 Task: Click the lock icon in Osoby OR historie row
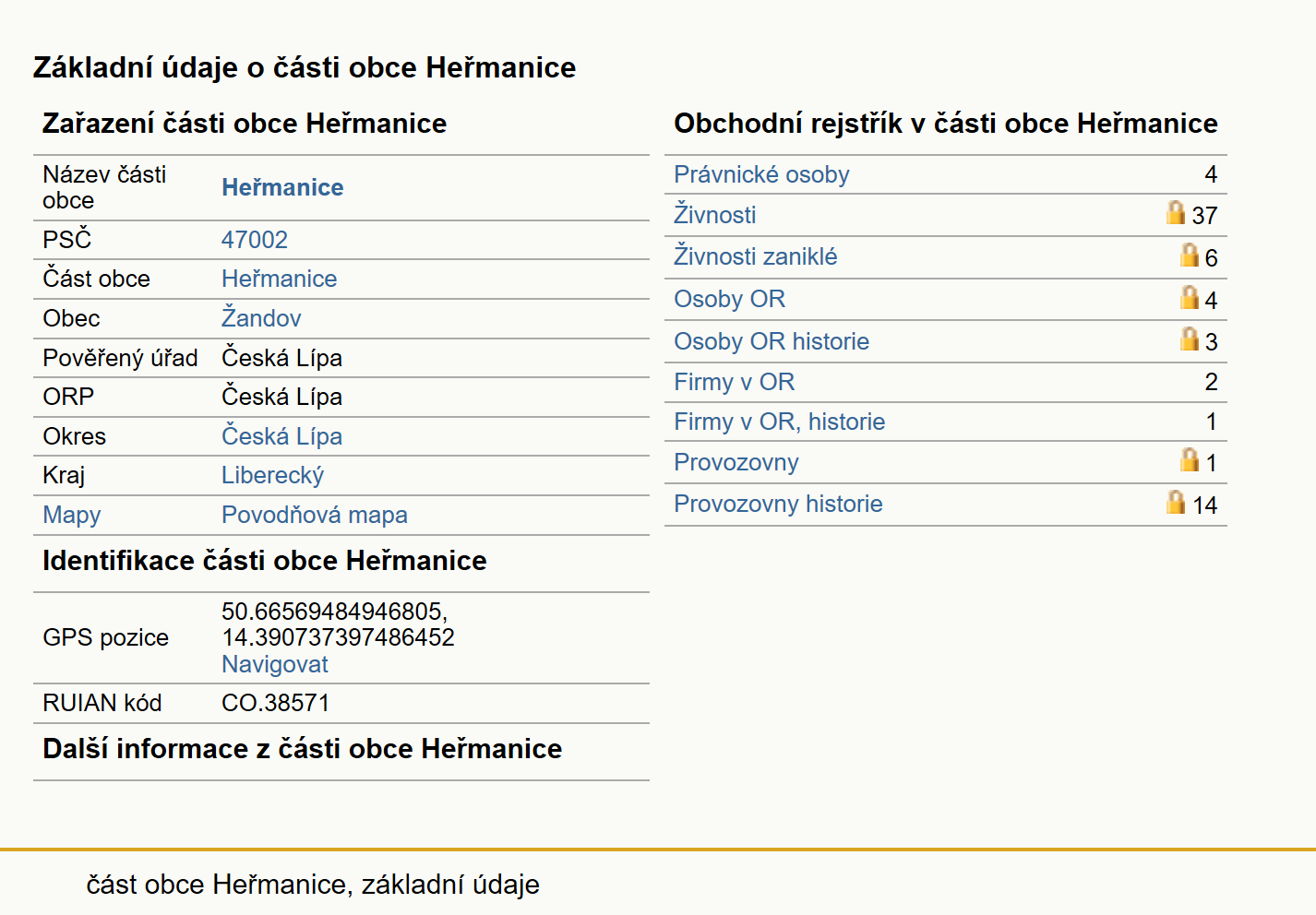click(1190, 339)
